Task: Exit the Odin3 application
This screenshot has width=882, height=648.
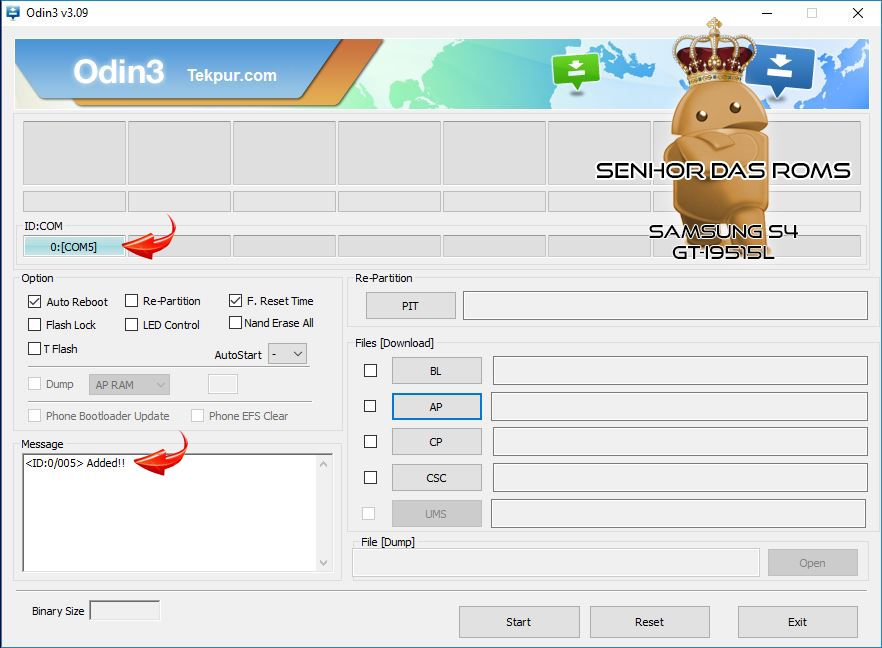Action: pos(797,622)
